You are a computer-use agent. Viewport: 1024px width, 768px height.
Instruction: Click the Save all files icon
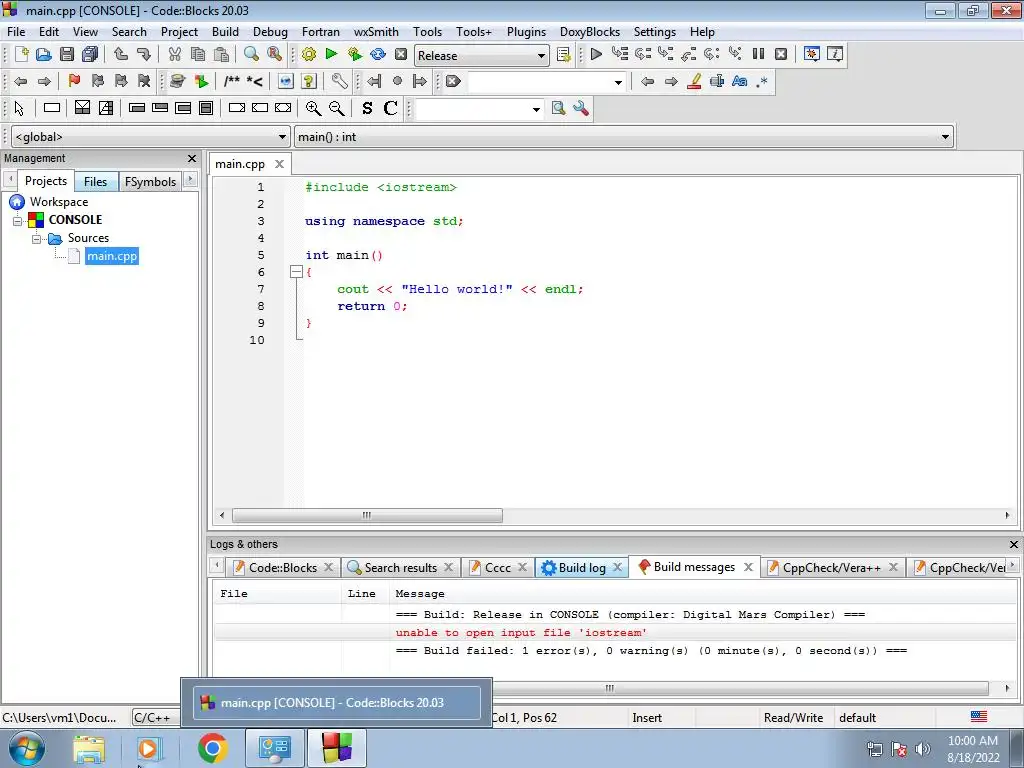tap(90, 54)
